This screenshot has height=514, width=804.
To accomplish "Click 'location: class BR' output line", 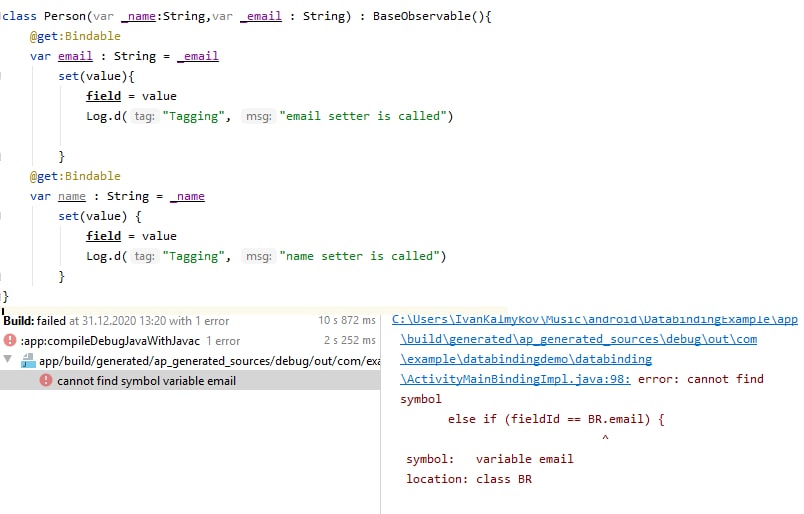I will tap(469, 479).
